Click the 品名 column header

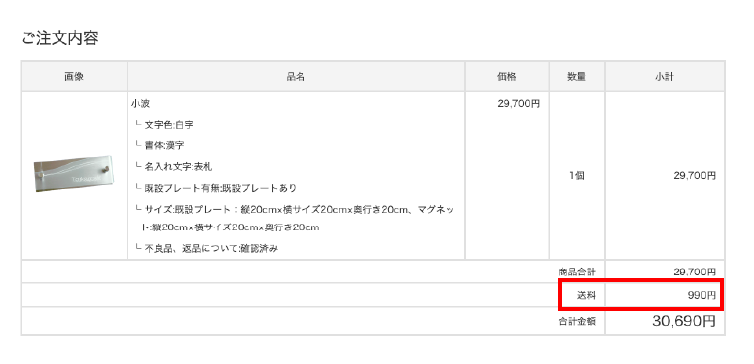pyautogui.click(x=296, y=76)
